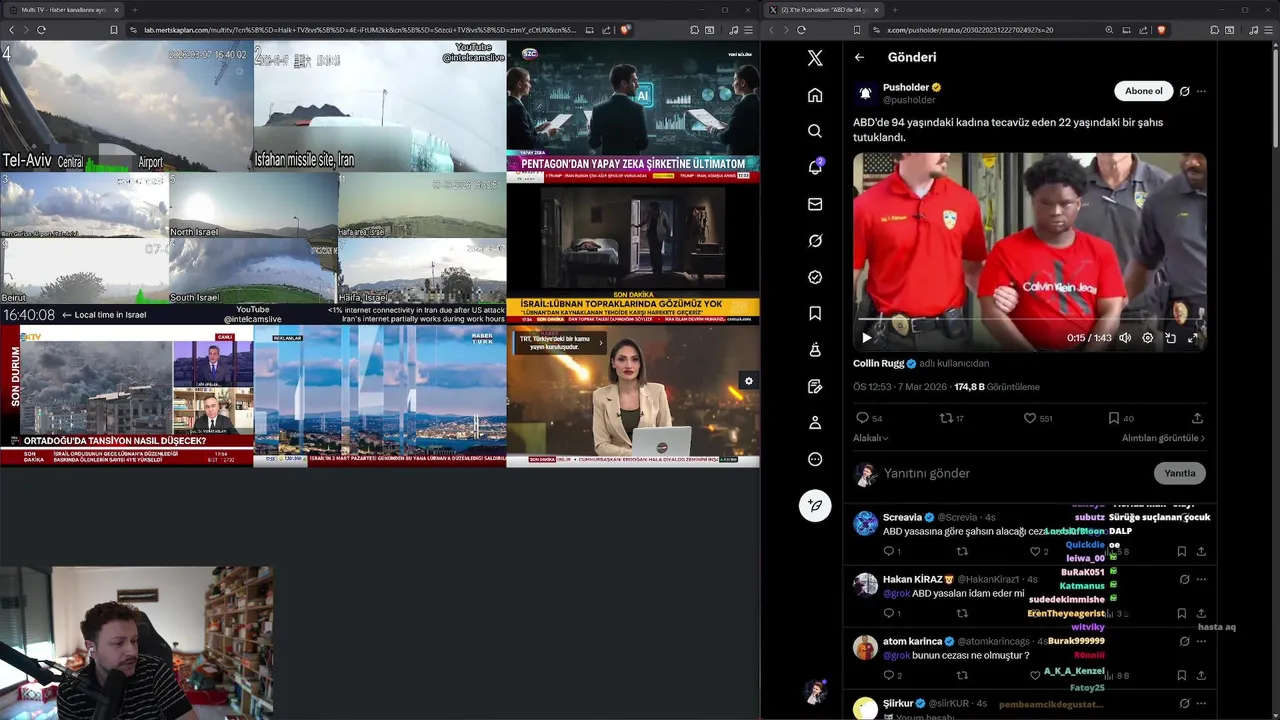Viewport: 1280px width, 720px height.
Task: Open new tab in Multi TV window
Action: tap(134, 10)
